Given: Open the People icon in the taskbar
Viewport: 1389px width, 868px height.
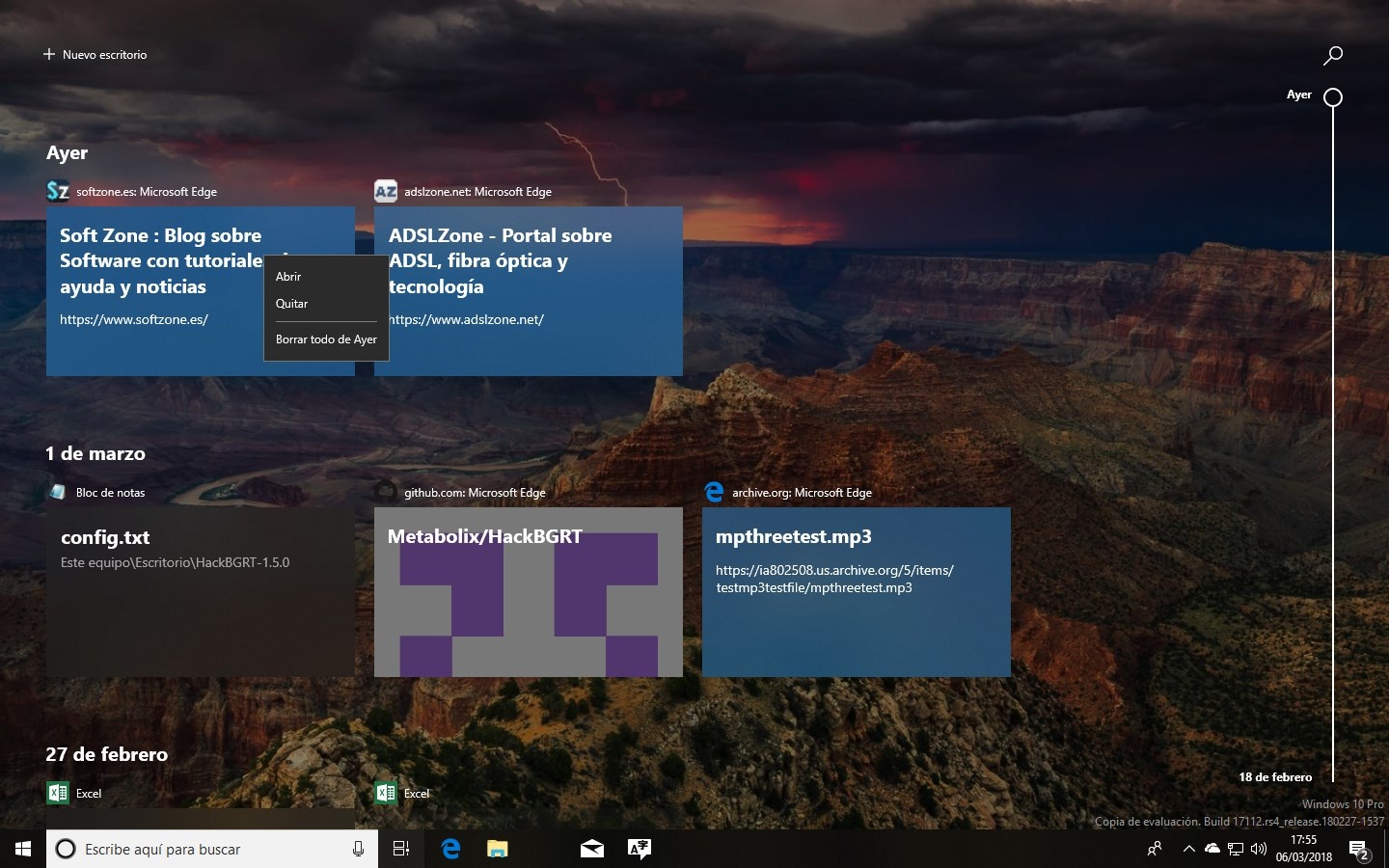Looking at the screenshot, I should (1155, 849).
